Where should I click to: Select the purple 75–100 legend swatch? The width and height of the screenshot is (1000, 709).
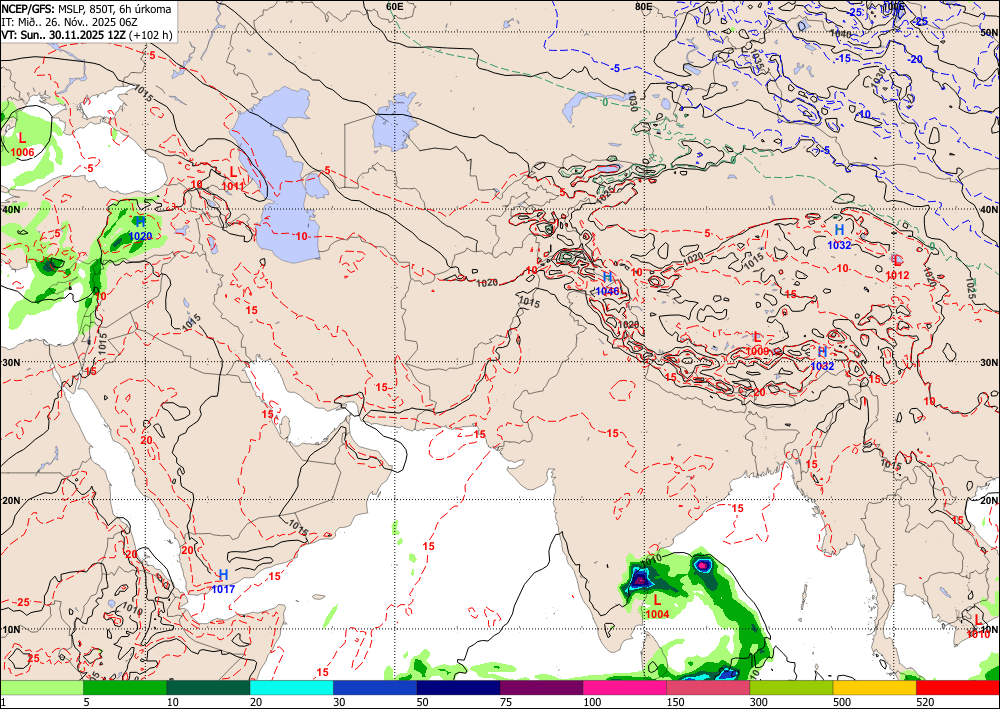541,688
